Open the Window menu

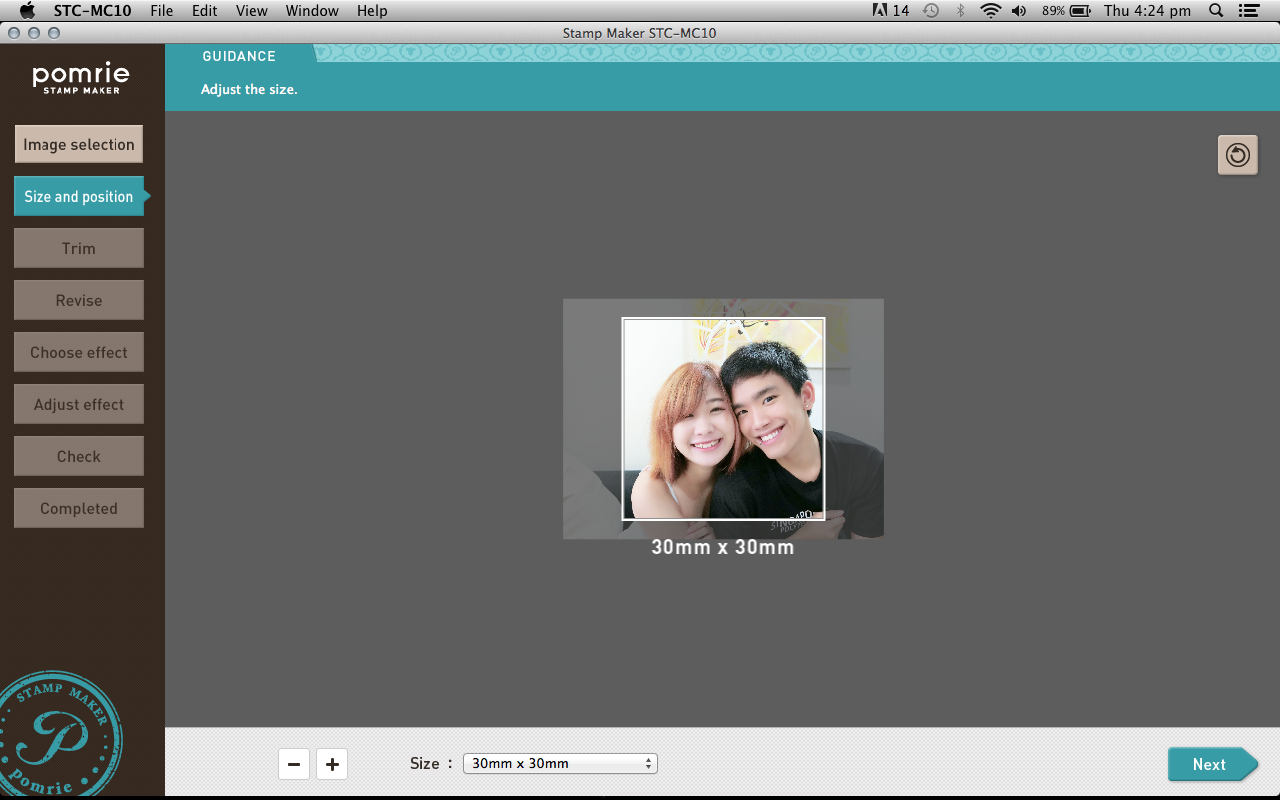312,11
